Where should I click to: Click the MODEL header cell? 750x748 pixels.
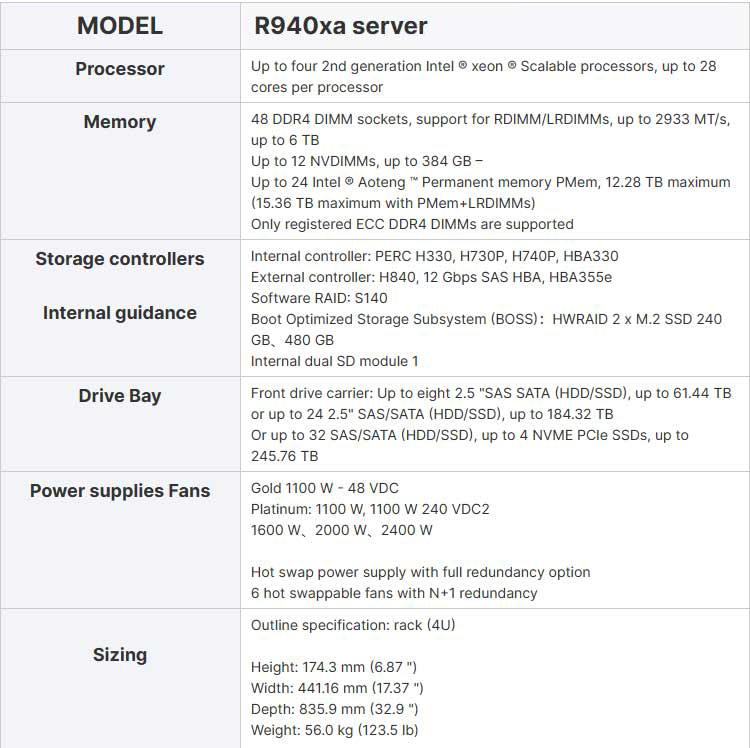pos(120,25)
